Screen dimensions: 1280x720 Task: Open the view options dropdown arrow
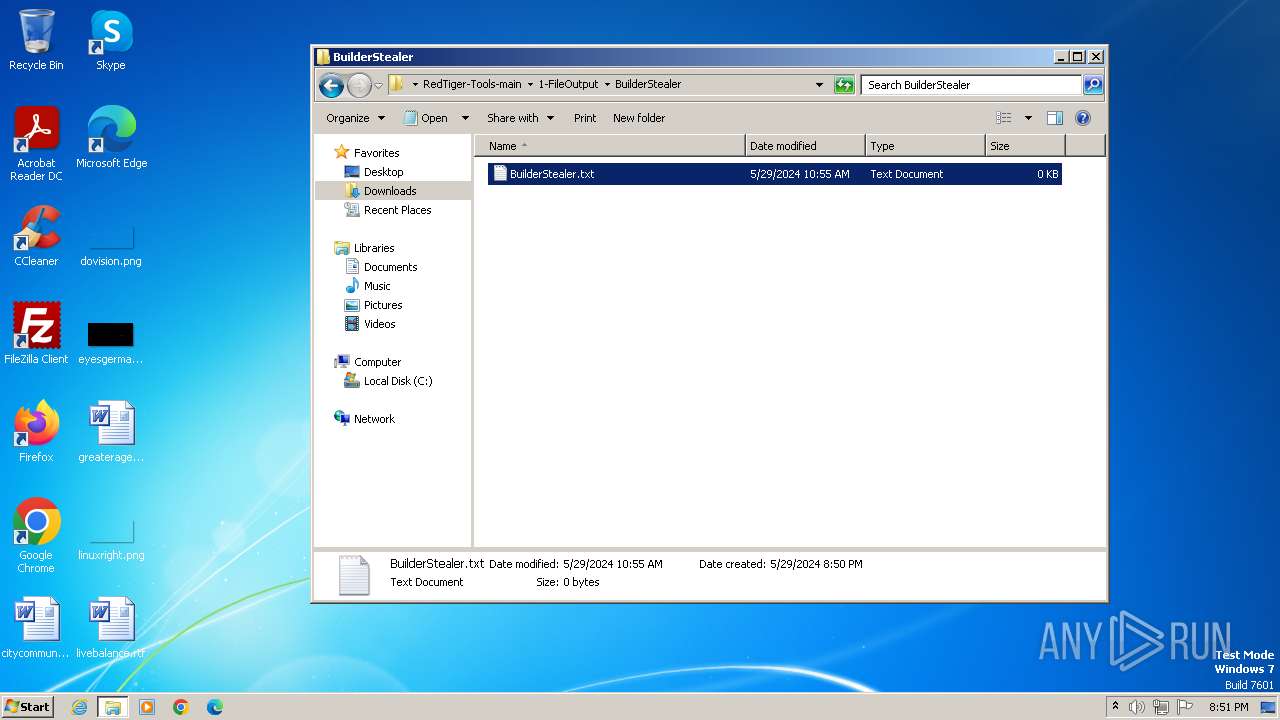coord(1027,118)
